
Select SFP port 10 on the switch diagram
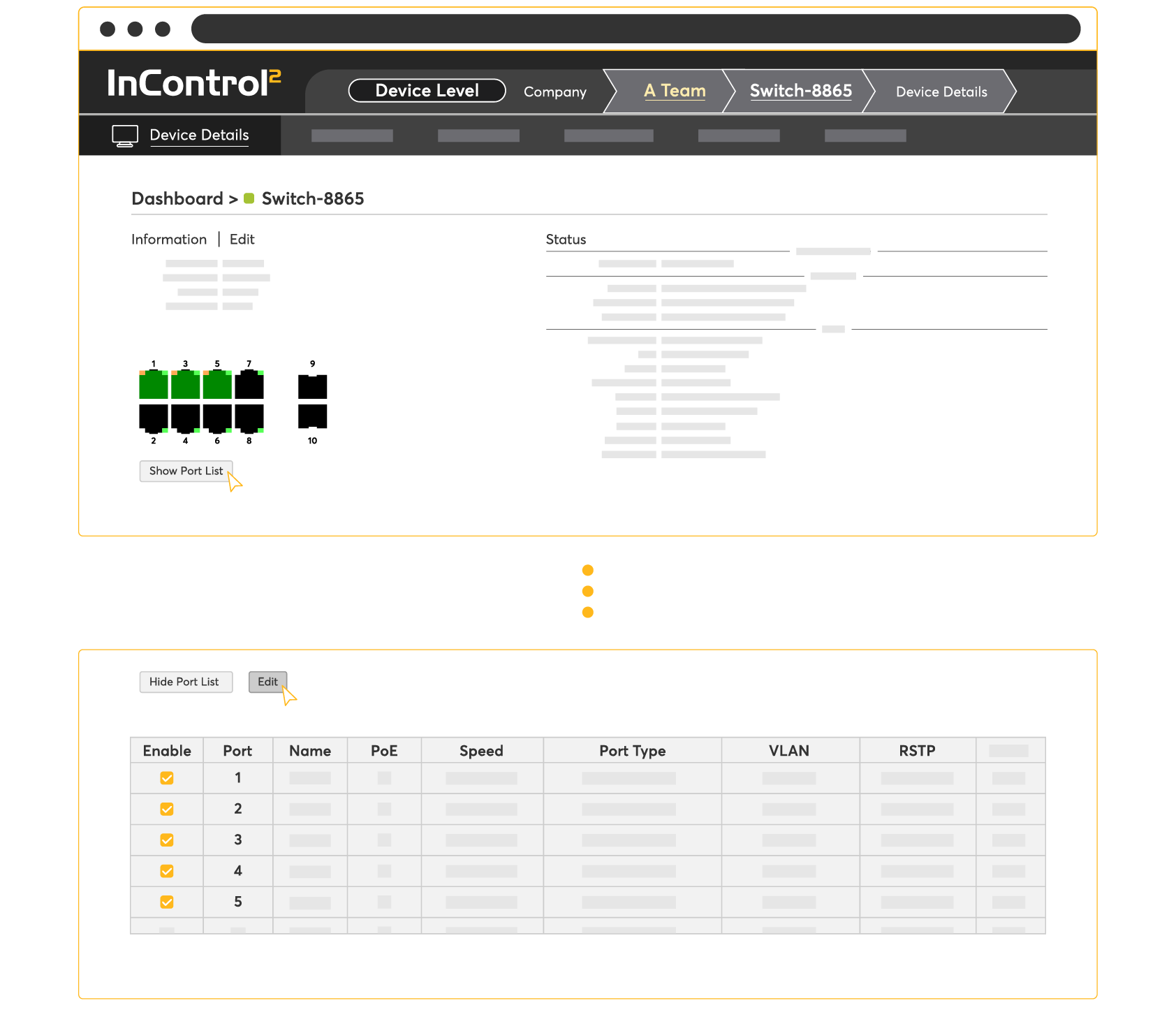click(313, 416)
